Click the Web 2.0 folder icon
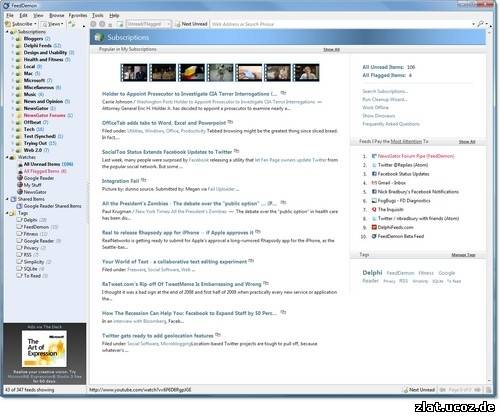Image resolution: width=500 pixels, height=417 pixels. [19, 150]
